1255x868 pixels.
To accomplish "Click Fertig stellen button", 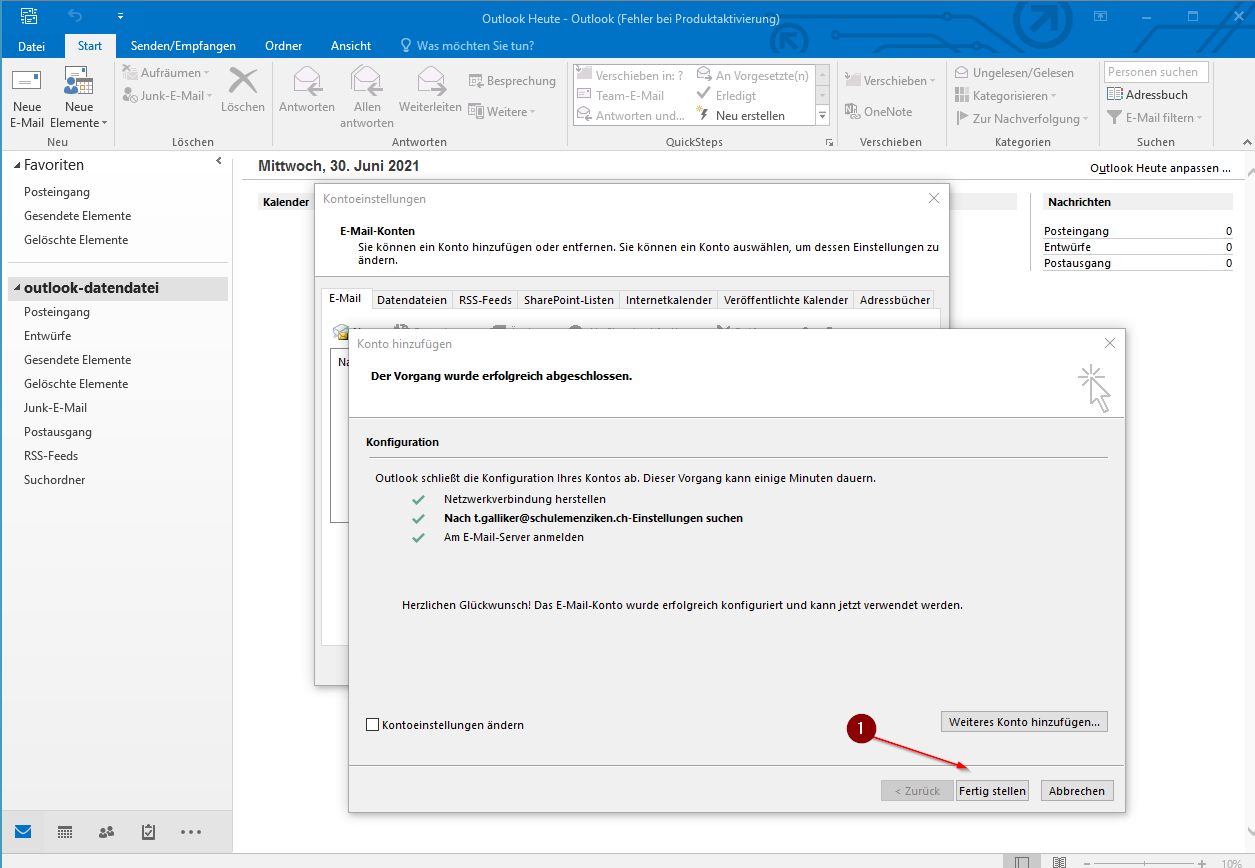I will (x=992, y=791).
